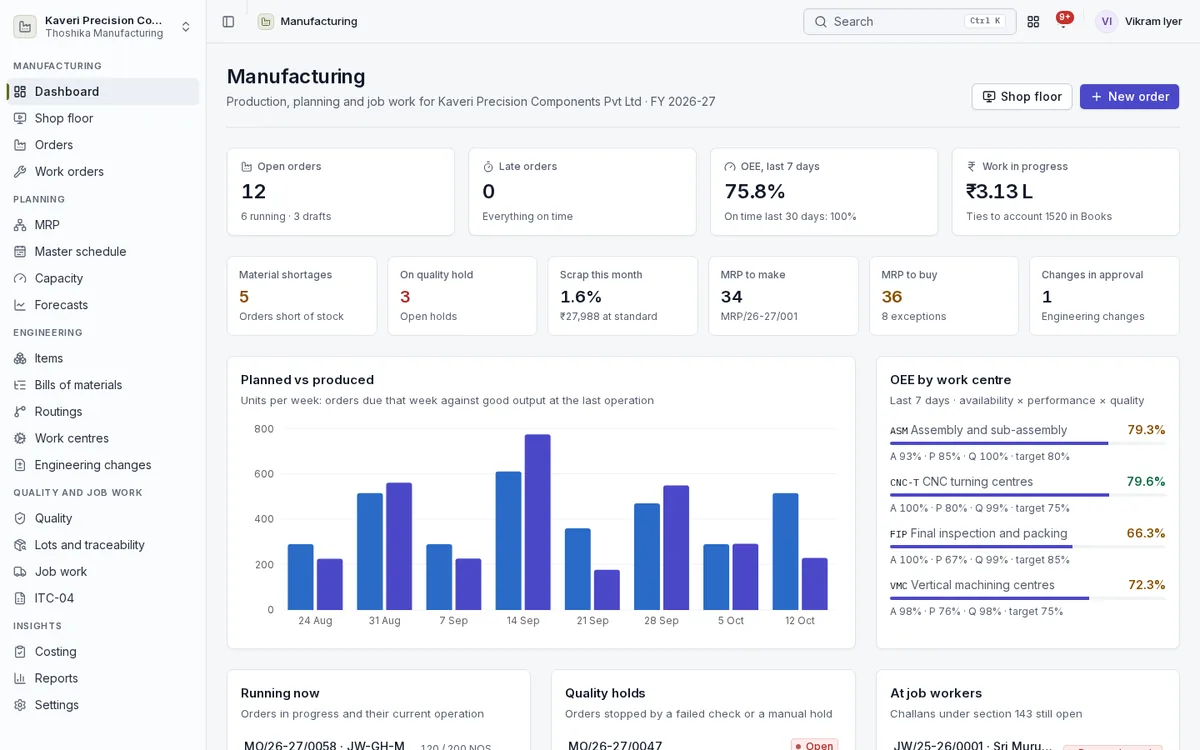The width and height of the screenshot is (1200, 750).
Task: Open the Work in progress card
Action: point(1065,192)
